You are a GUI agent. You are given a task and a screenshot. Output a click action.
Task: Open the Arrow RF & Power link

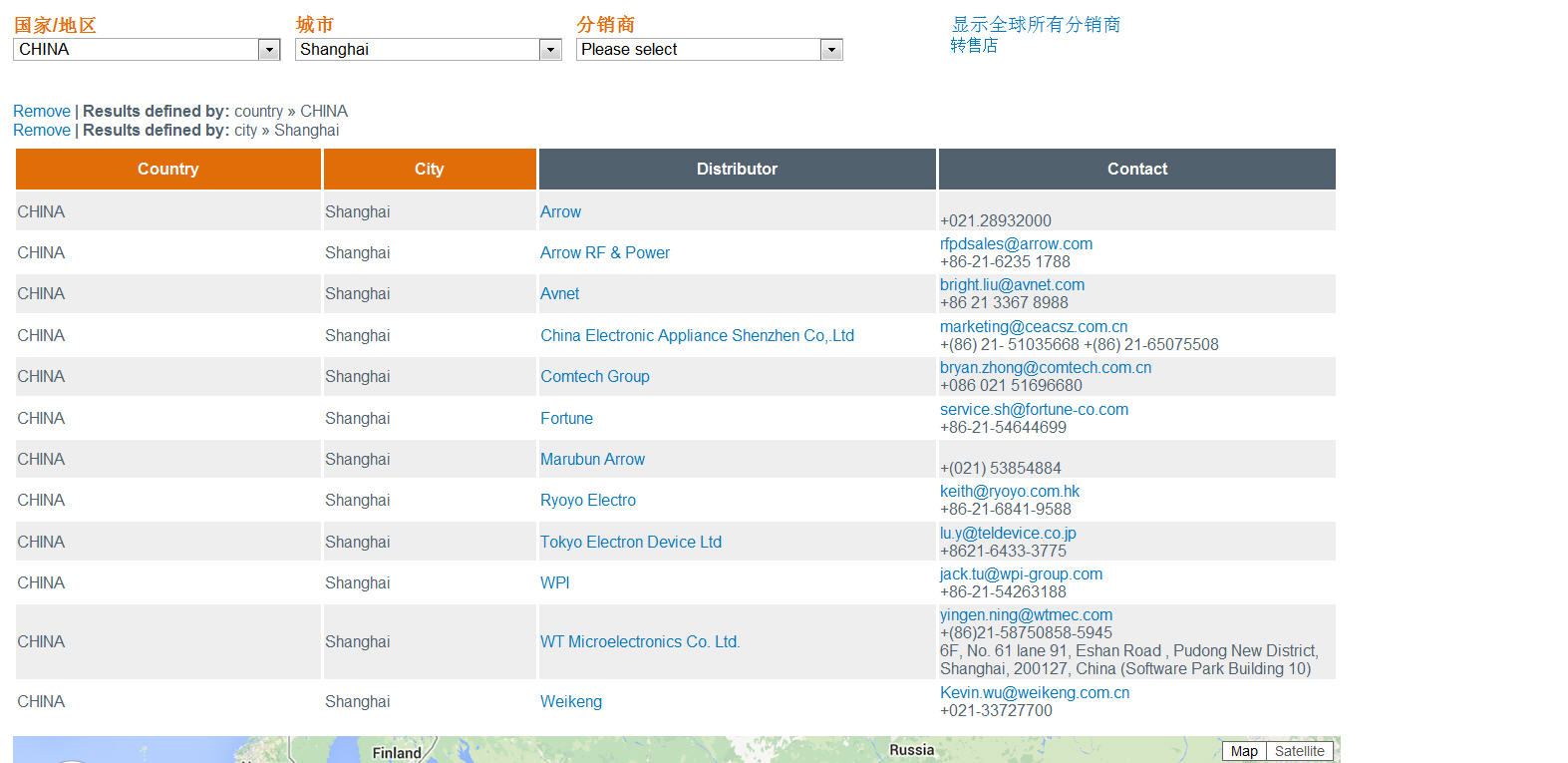click(605, 252)
